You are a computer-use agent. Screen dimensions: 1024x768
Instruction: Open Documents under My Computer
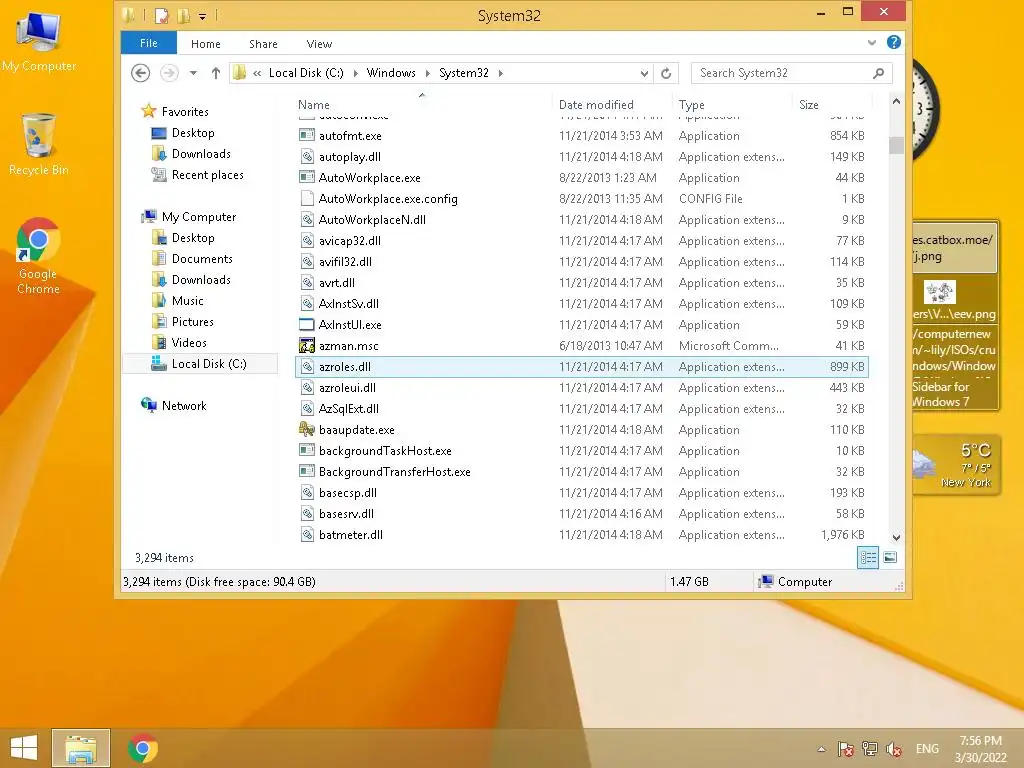click(202, 259)
